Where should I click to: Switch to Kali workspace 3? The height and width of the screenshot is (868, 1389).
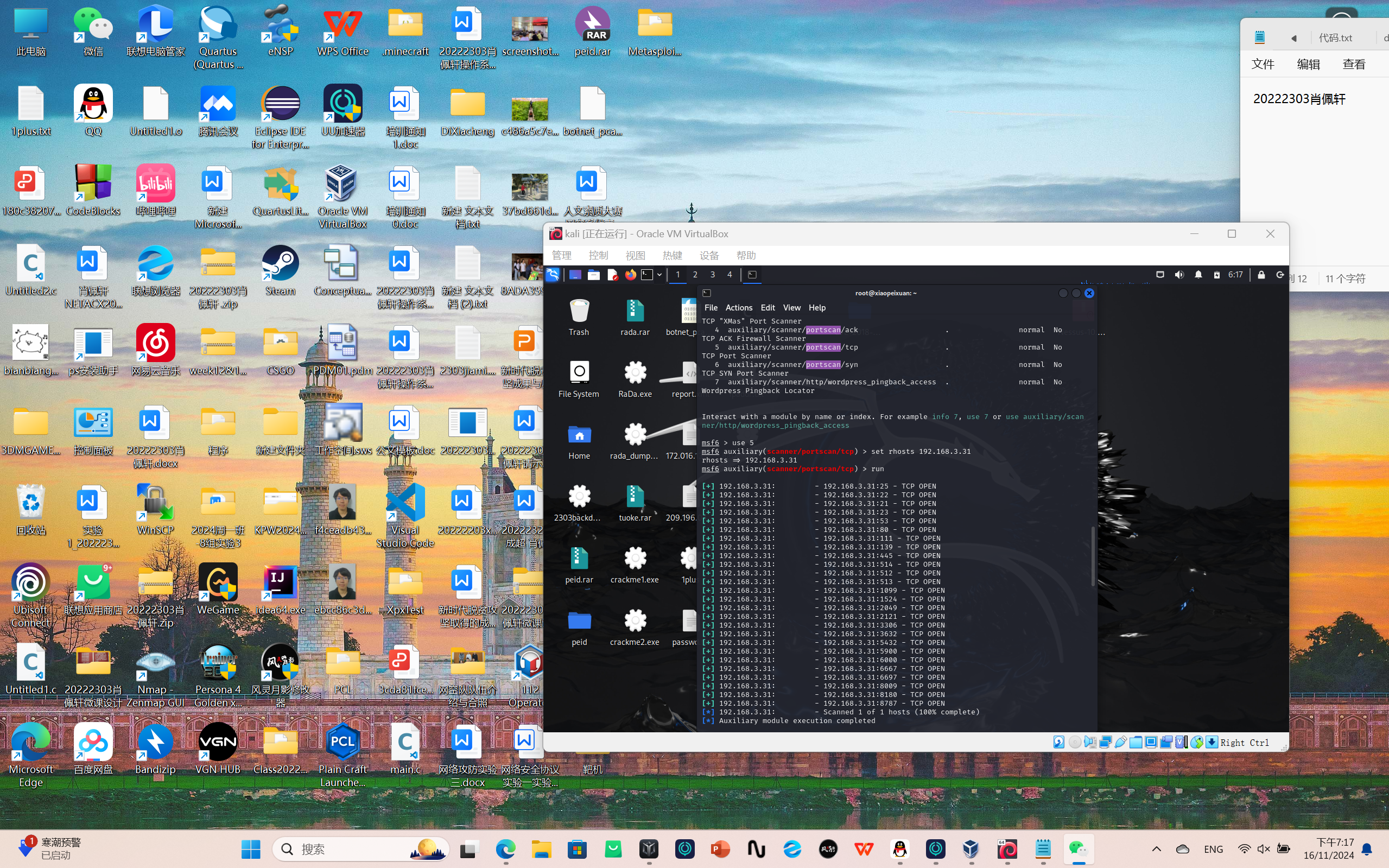pyautogui.click(x=712, y=275)
